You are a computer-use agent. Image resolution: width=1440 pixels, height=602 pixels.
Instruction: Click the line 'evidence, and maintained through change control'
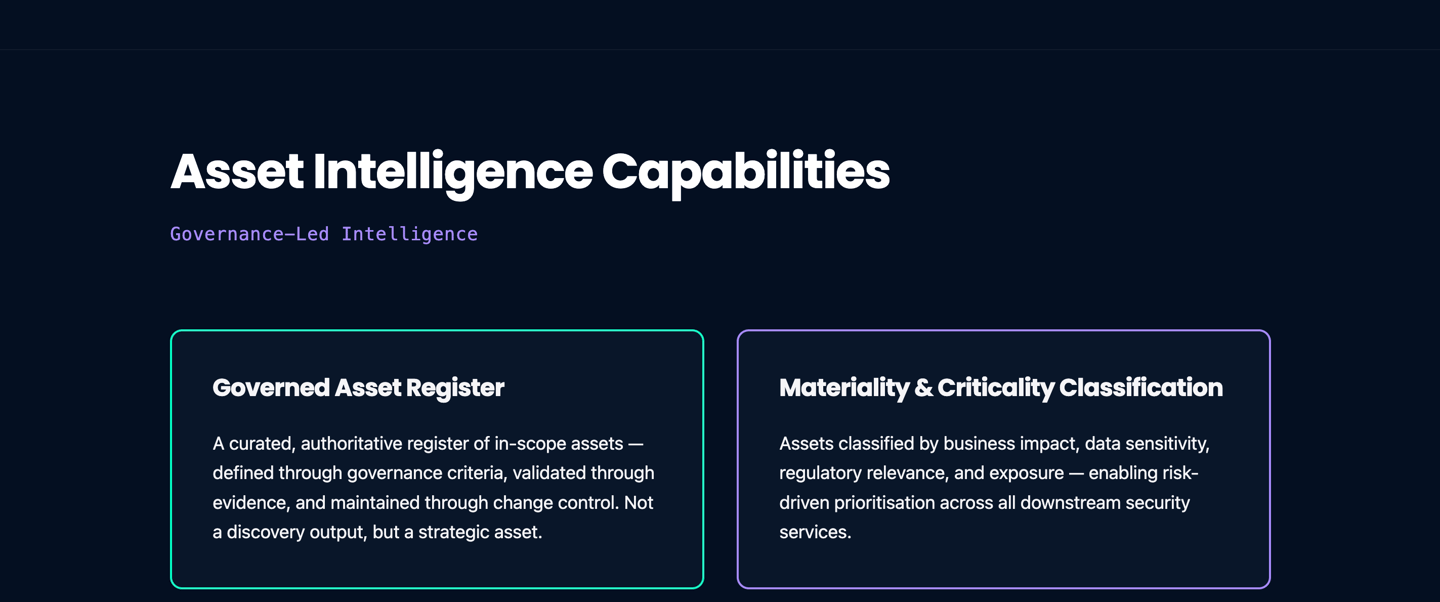(433, 503)
